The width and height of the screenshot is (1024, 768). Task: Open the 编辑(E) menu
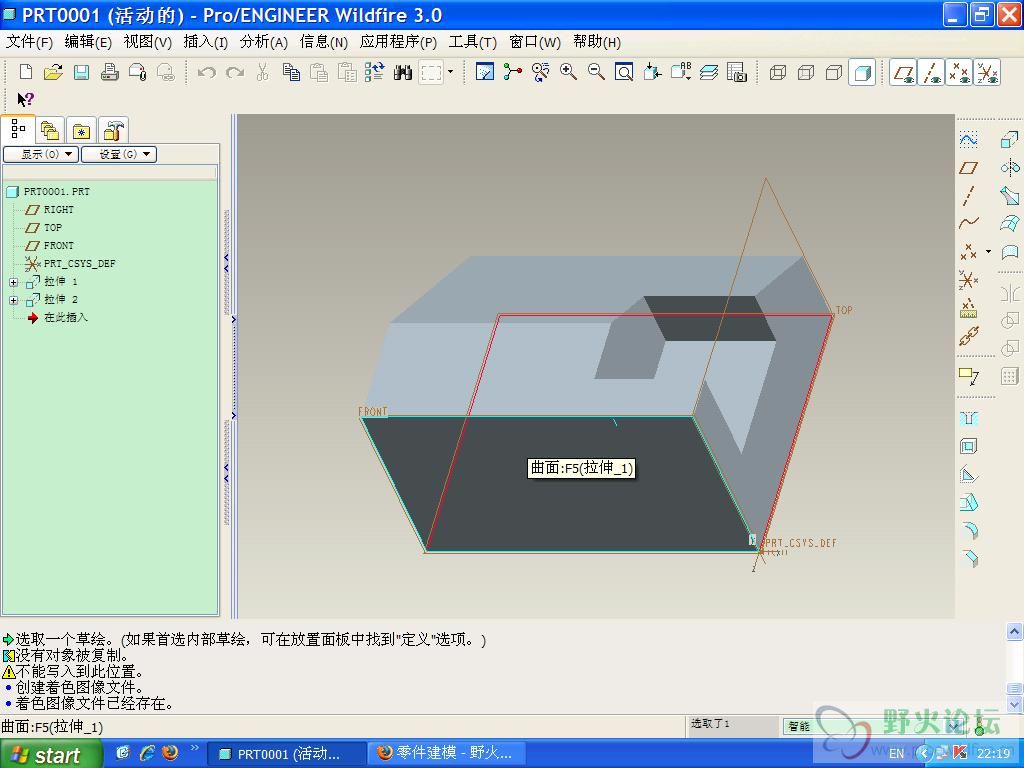tap(88, 42)
